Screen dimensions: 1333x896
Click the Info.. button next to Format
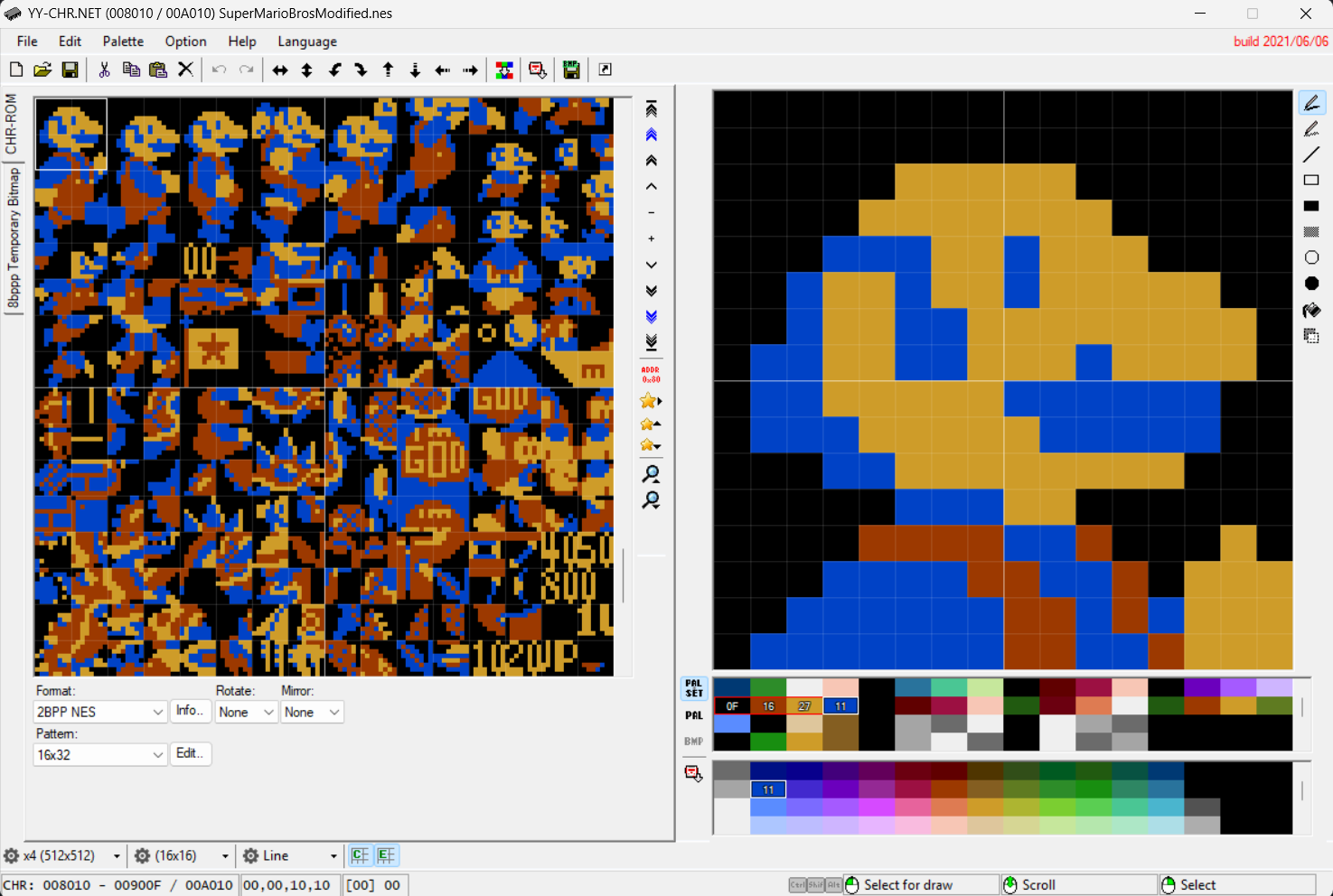tap(191, 711)
